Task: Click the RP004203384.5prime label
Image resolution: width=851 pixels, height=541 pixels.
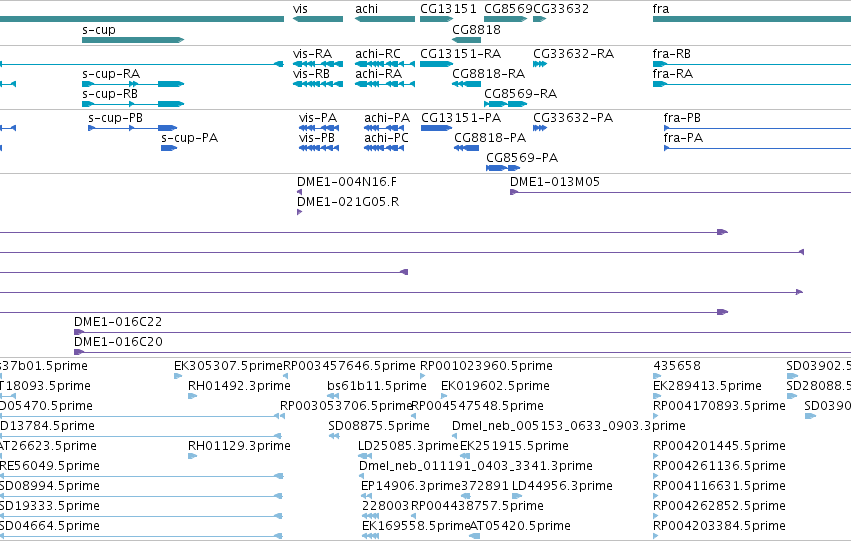Action: (719, 526)
